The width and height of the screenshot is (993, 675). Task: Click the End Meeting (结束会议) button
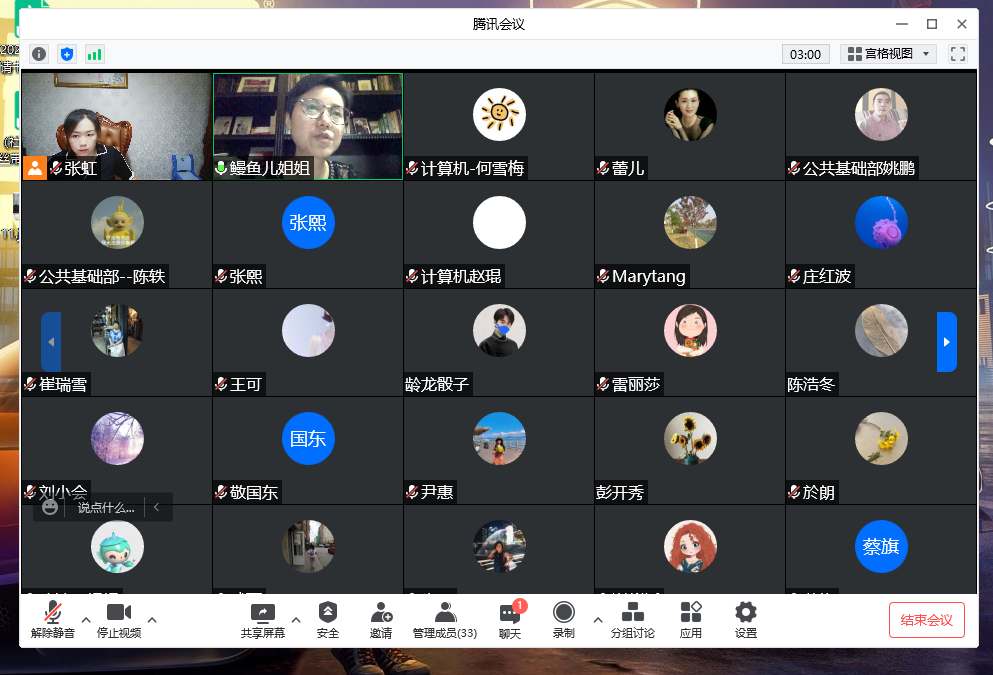[926, 620]
